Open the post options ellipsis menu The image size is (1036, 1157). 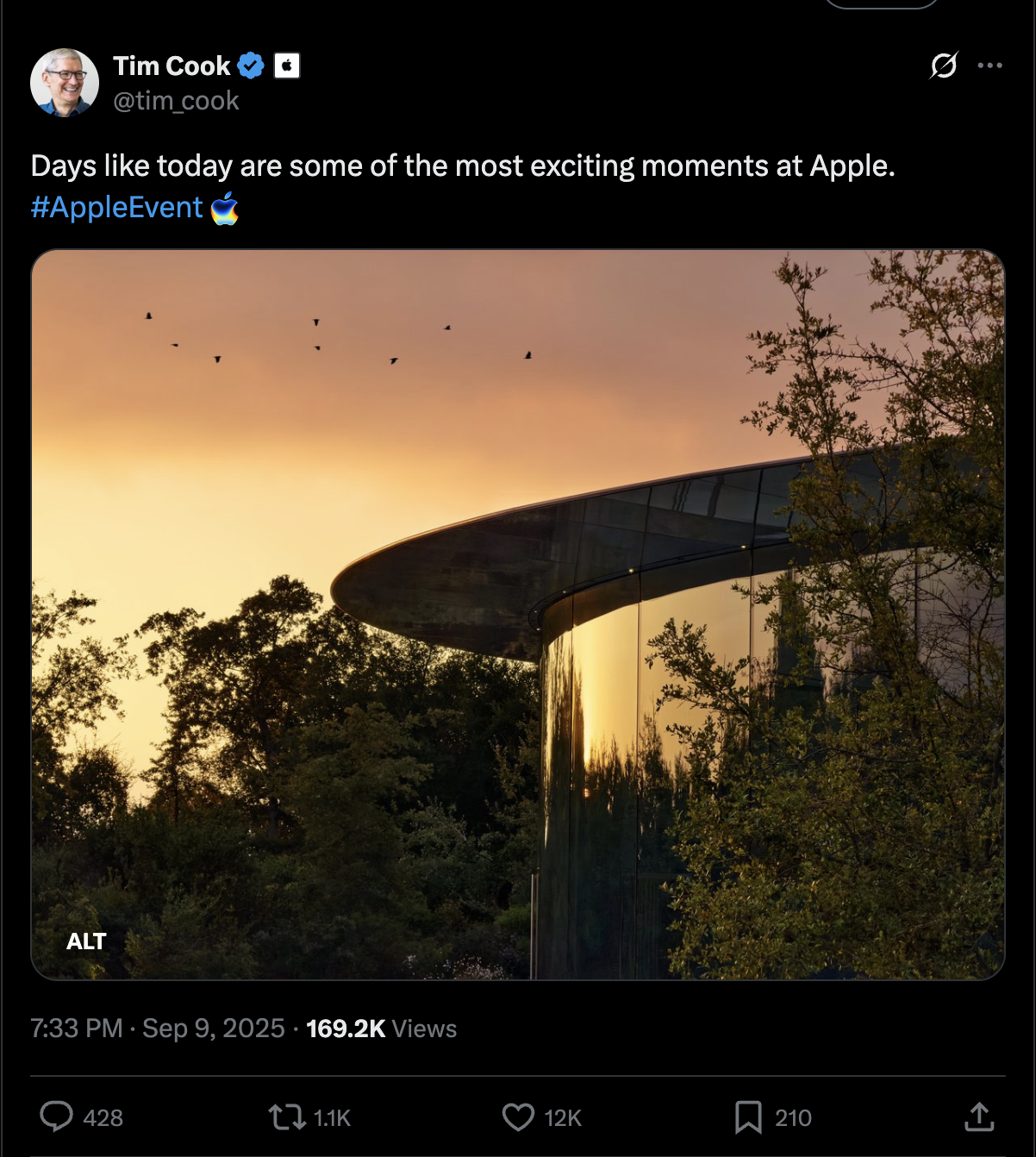pos(989,65)
